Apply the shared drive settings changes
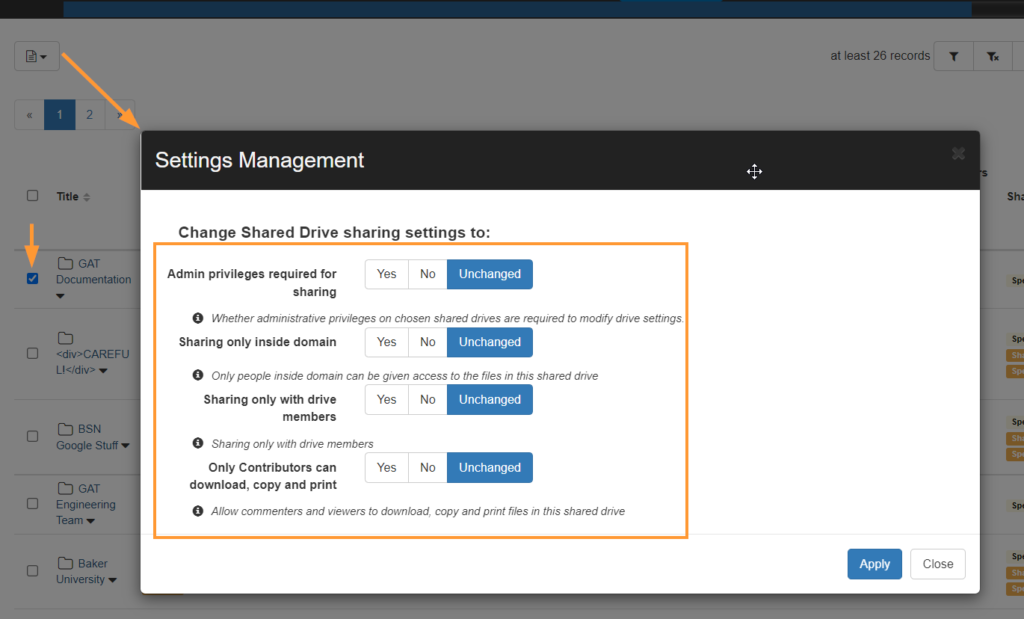This screenshot has width=1024, height=619. pyautogui.click(x=874, y=564)
